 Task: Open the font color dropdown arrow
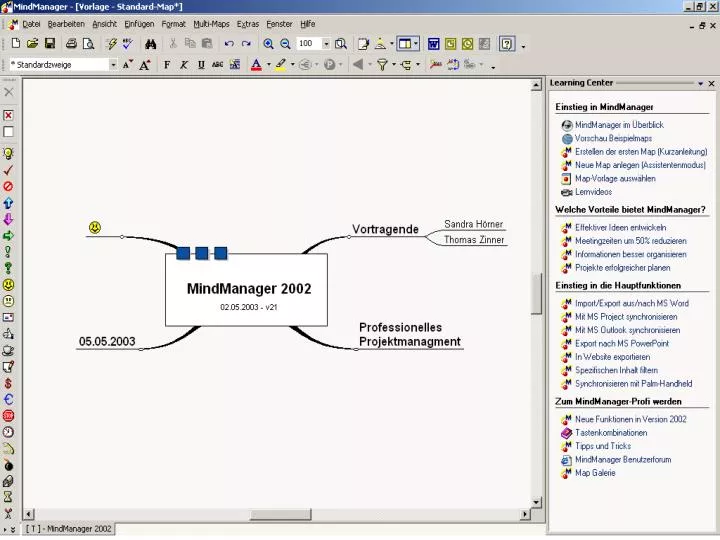(269, 65)
